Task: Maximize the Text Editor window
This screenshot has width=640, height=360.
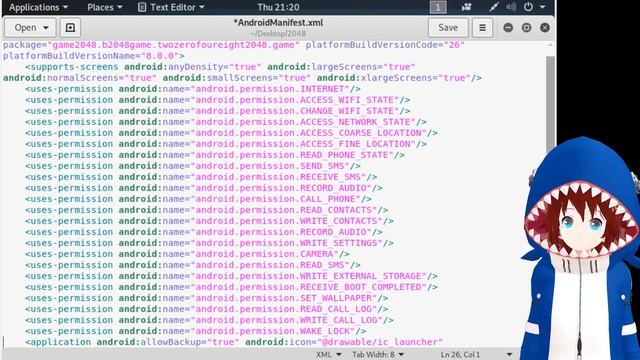Action: [x=527, y=27]
